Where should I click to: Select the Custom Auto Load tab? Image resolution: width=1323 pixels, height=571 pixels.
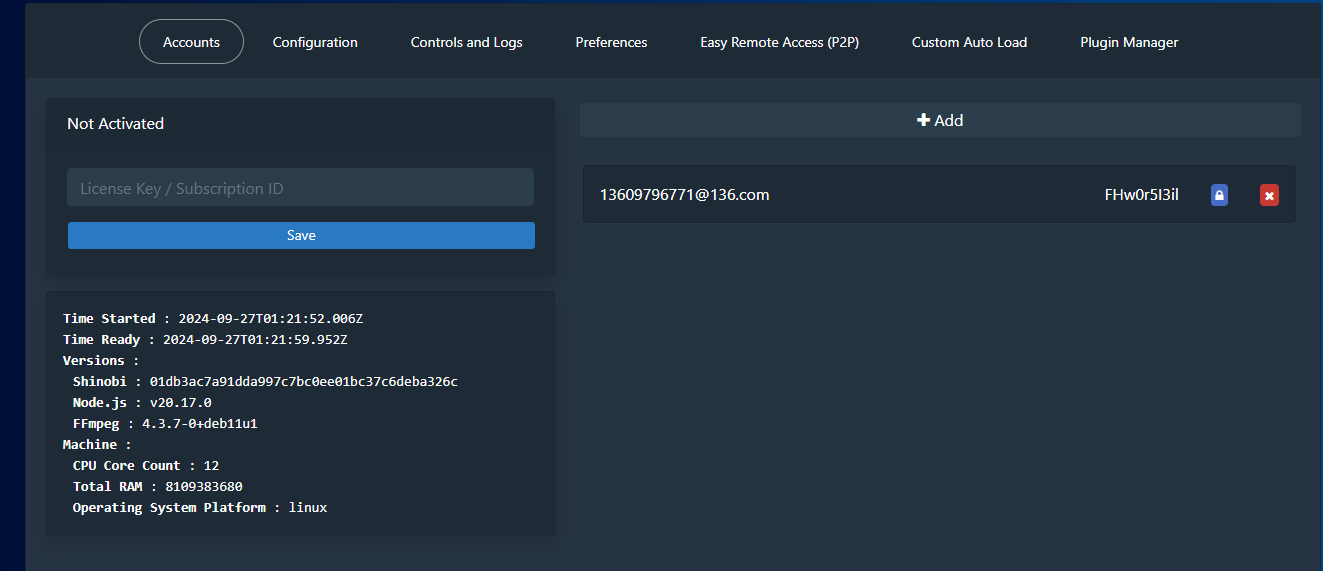click(969, 42)
